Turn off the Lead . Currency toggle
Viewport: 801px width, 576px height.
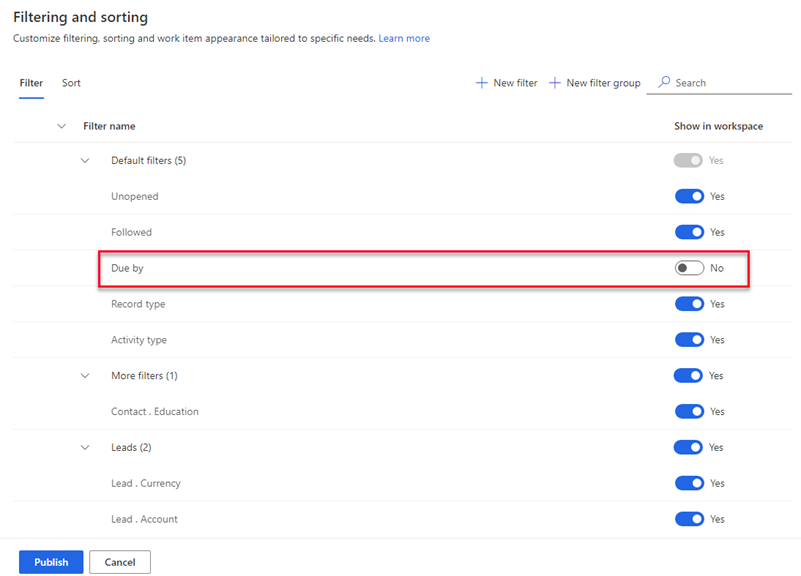coord(689,483)
